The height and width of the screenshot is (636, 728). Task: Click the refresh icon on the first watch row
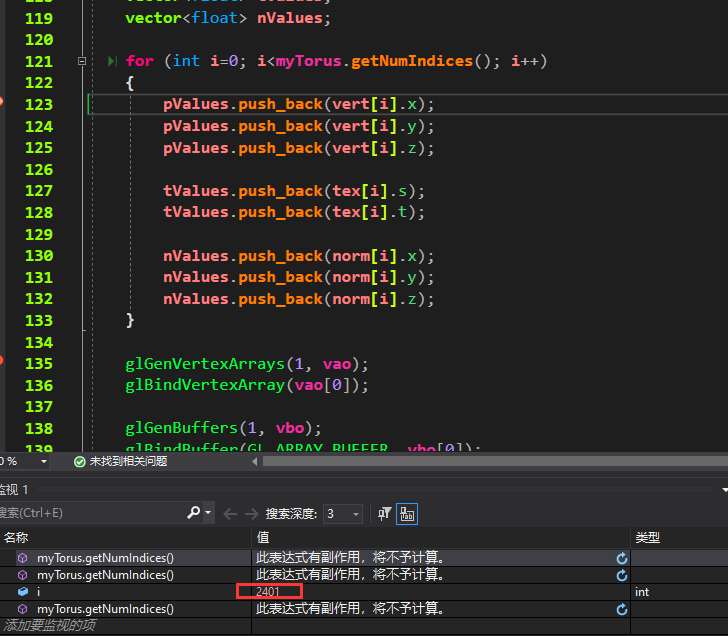[x=622, y=558]
